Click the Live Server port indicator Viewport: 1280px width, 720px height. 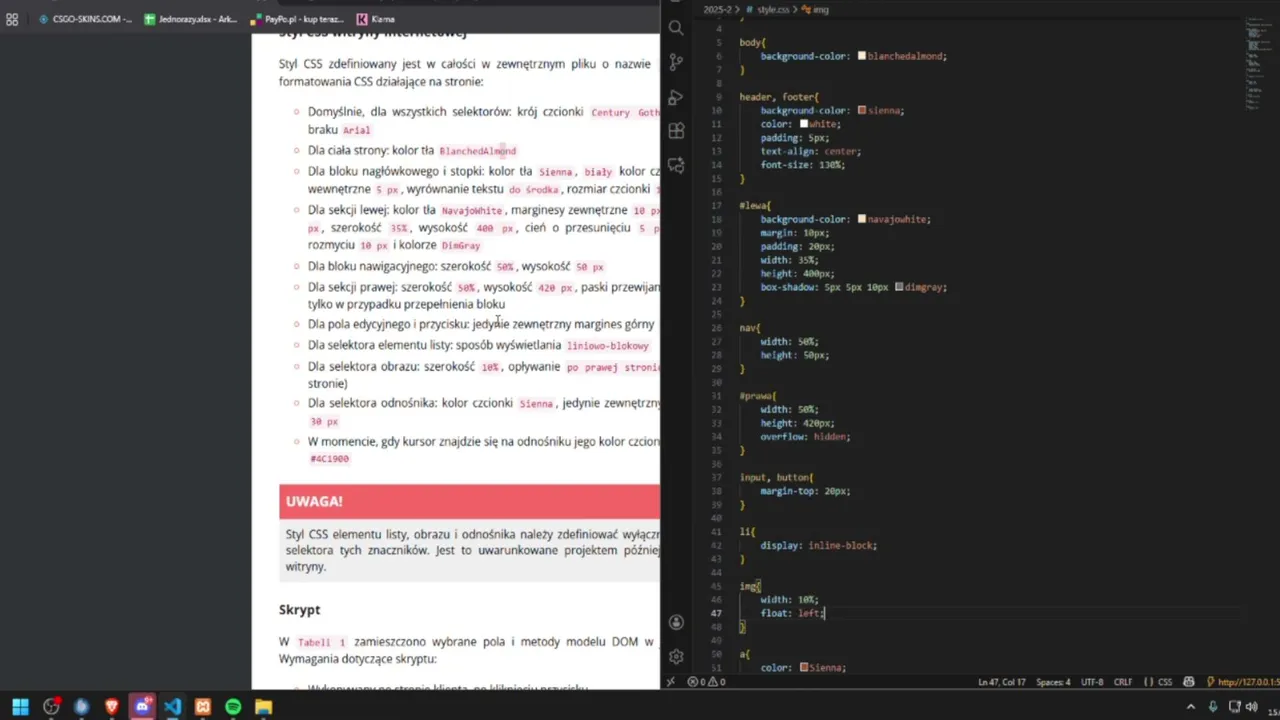point(1243,682)
